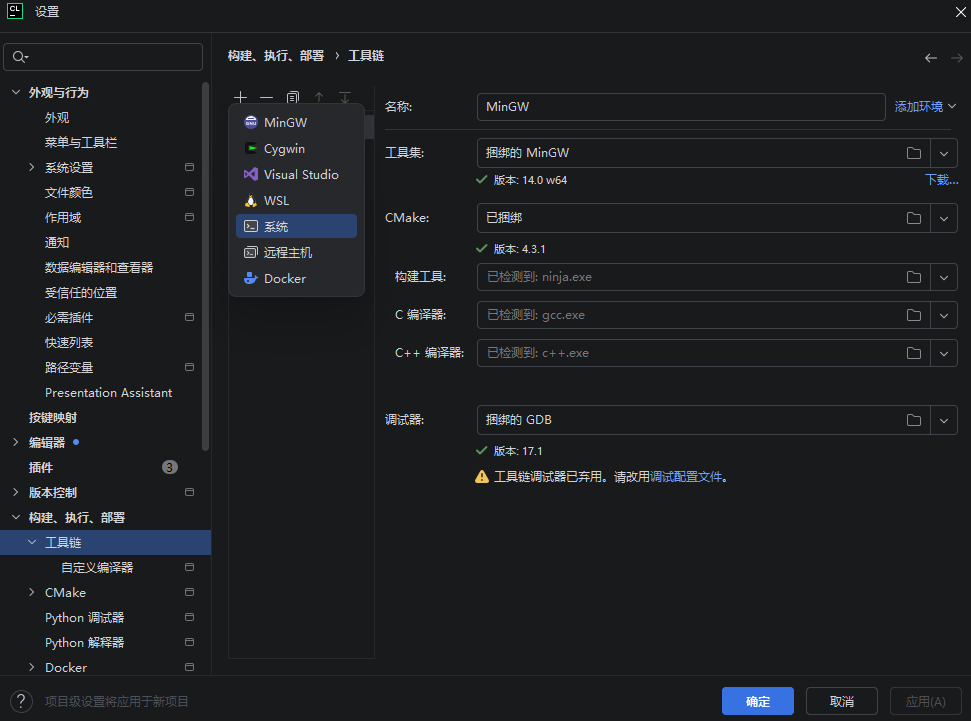Viewport: 971px width, 721px height.
Task: Collapse the 外观与行为 tree section
Action: [x=16, y=92]
